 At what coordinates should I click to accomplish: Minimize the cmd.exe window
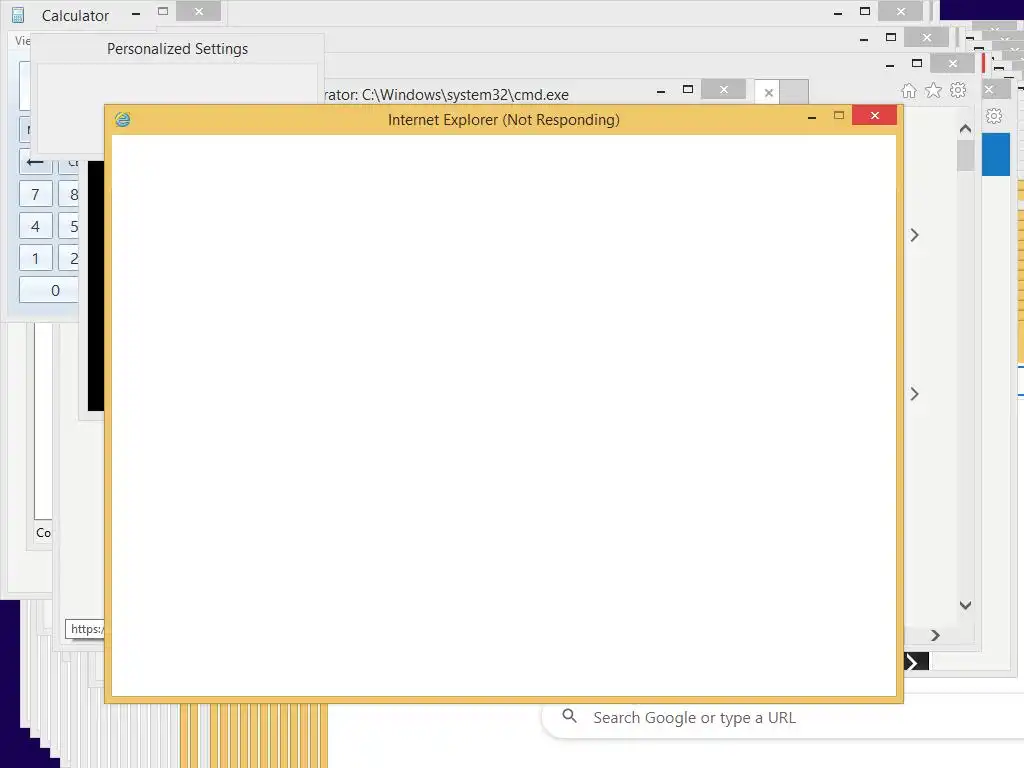pyautogui.click(x=661, y=91)
